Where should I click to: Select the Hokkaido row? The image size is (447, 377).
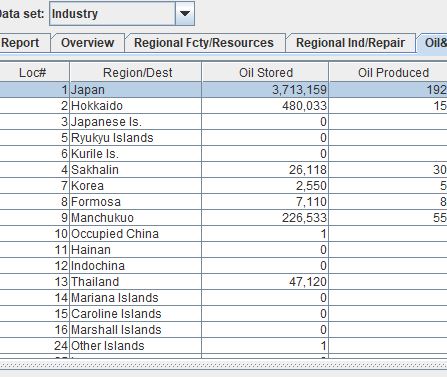coord(223,106)
